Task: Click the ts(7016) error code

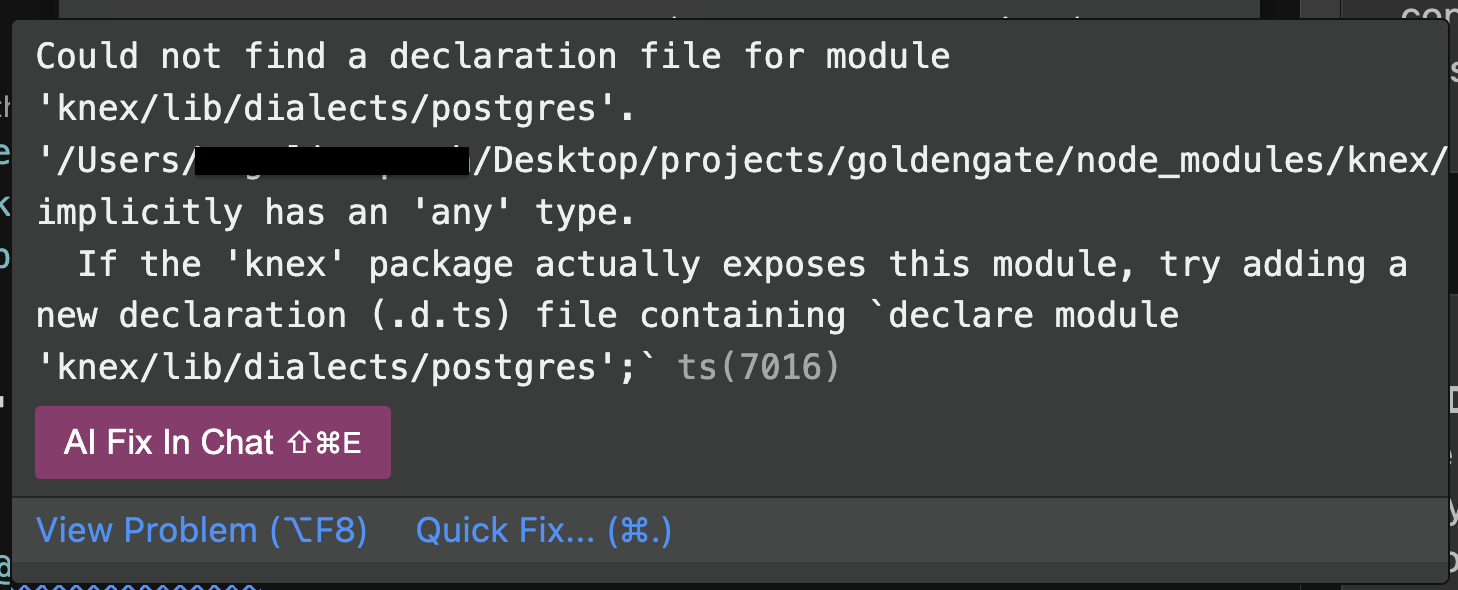Action: coord(759,367)
